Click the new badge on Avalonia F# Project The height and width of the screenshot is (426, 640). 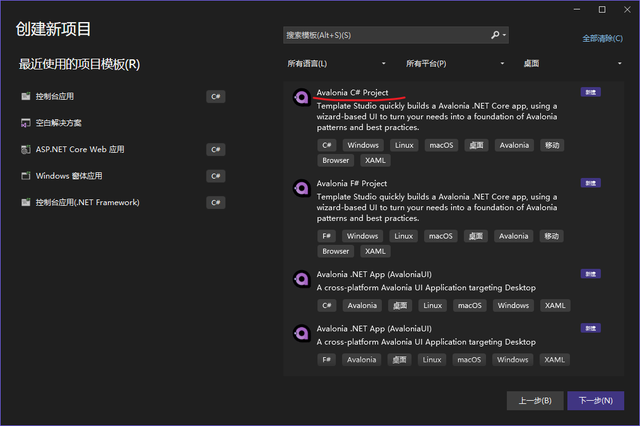(x=591, y=183)
